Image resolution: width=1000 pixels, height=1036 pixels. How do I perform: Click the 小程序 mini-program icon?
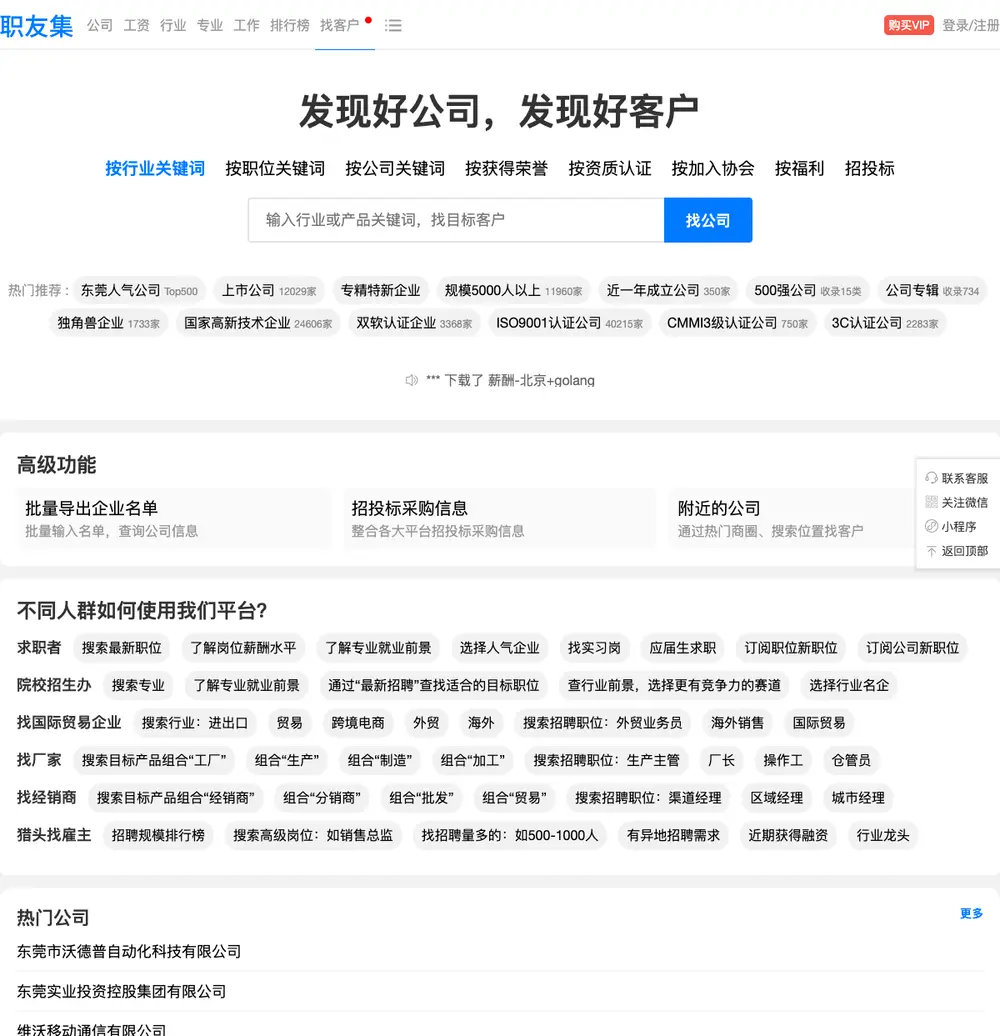pyautogui.click(x=931, y=527)
